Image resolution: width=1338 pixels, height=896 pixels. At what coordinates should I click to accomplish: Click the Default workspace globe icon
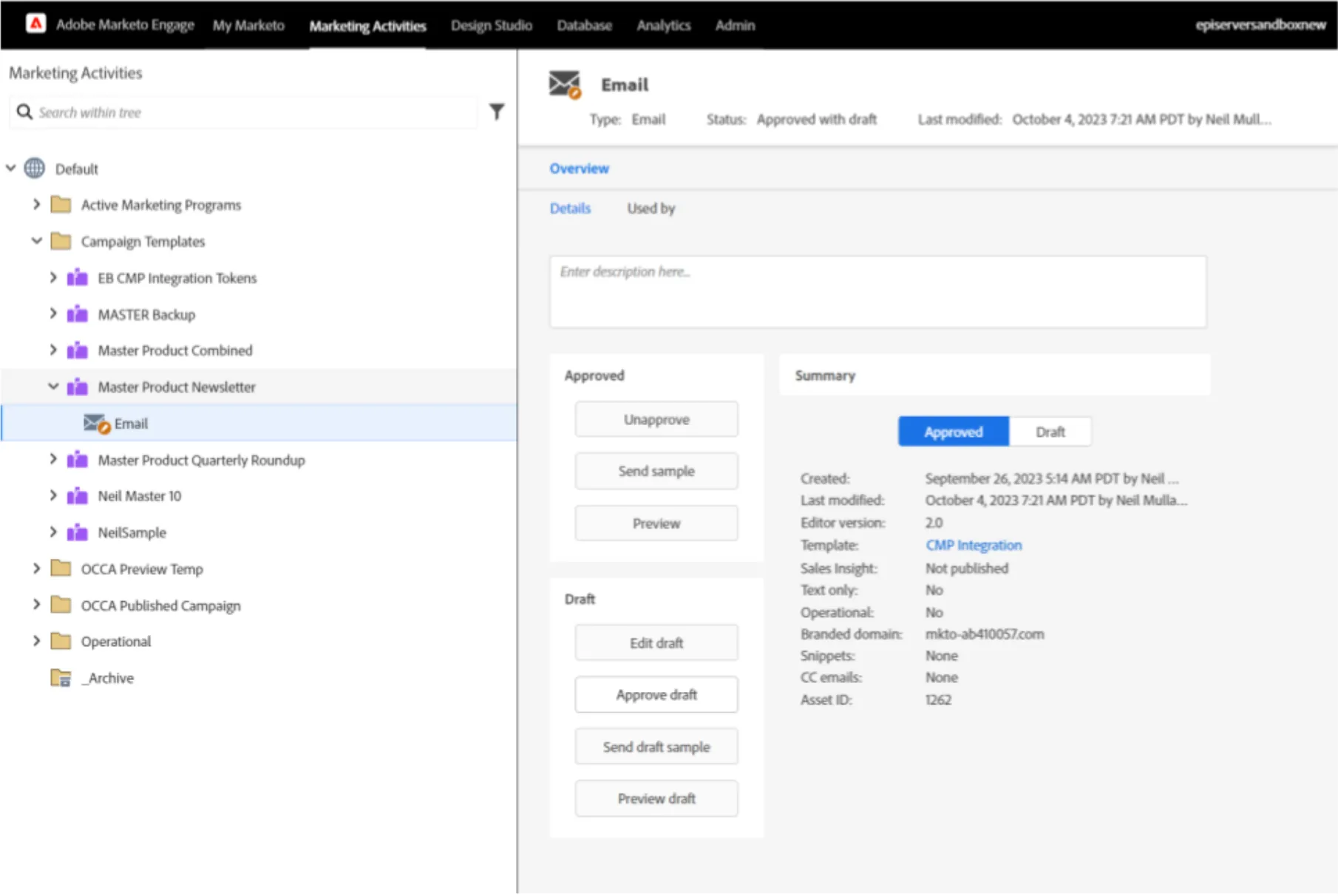(x=34, y=169)
